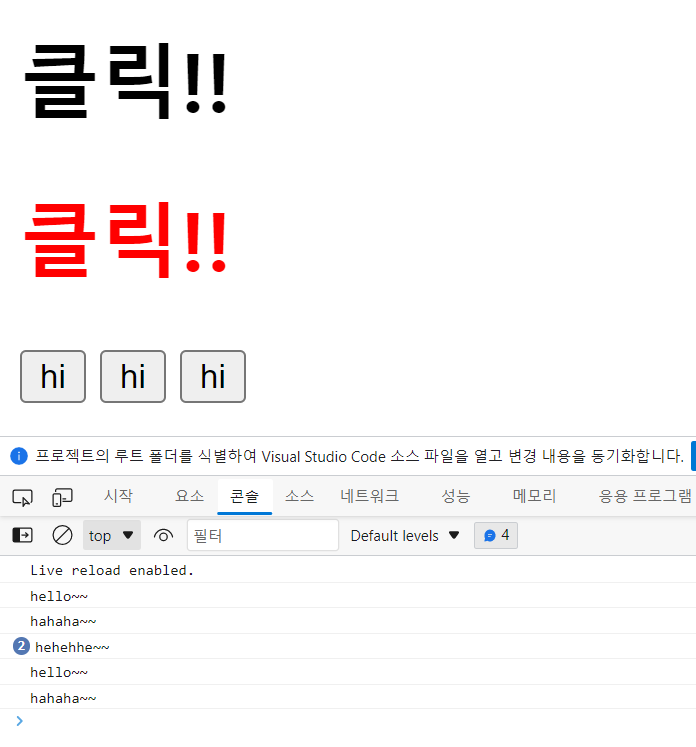
Task: Click the blue info icon in banner
Action: (x=19, y=456)
